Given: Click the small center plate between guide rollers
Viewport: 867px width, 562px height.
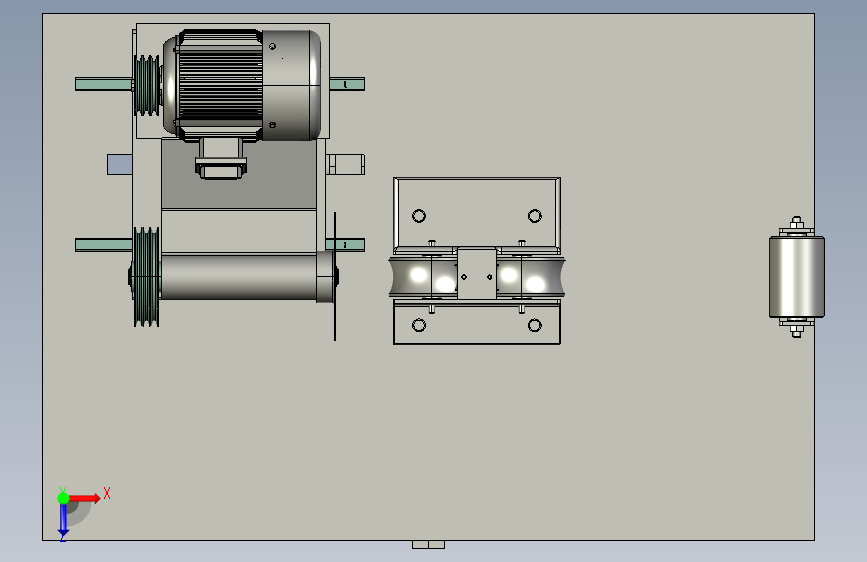Looking at the screenshot, I should pos(477,274).
